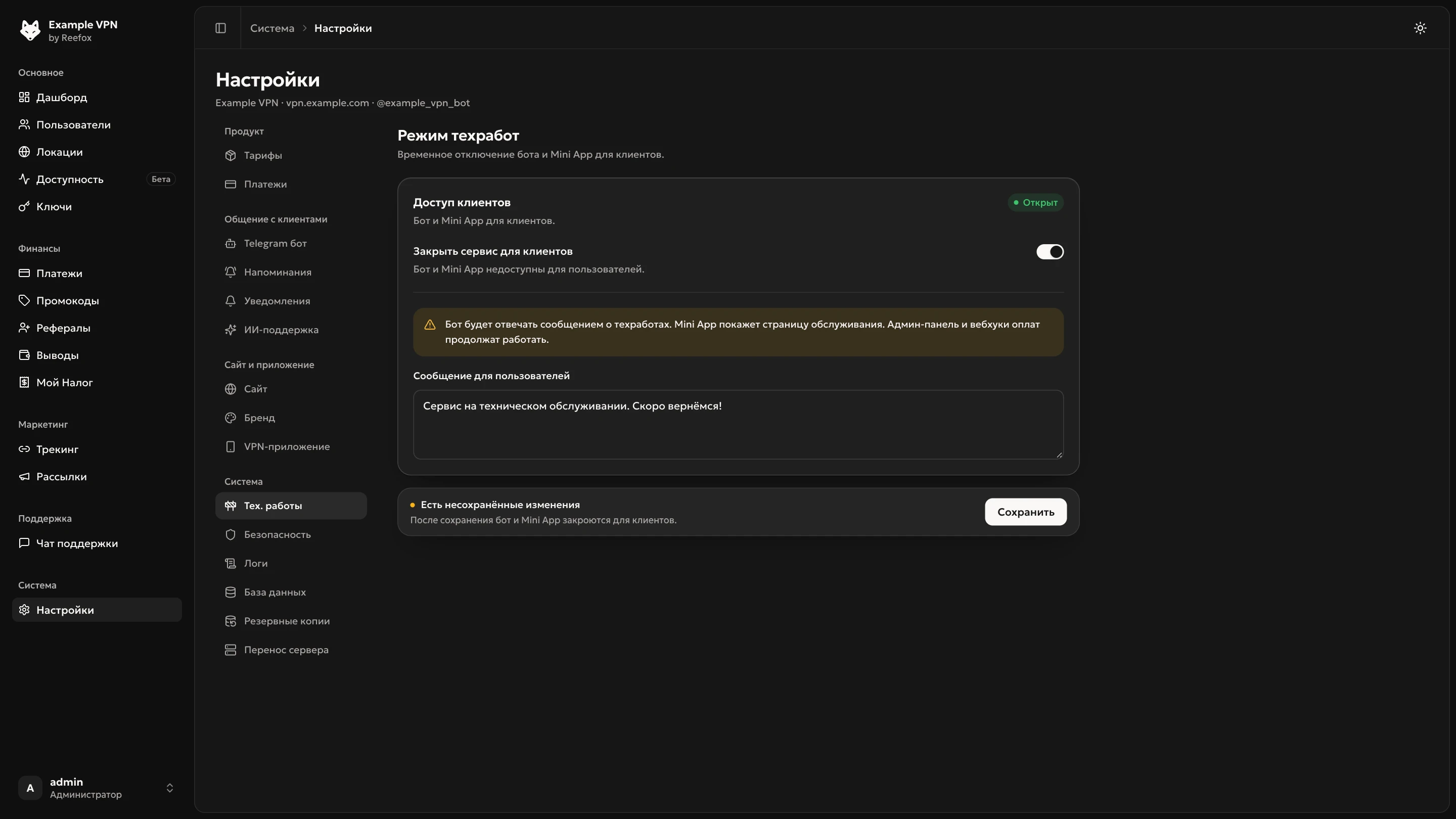
Task: Open the Сайт settings section
Action: pos(291,389)
